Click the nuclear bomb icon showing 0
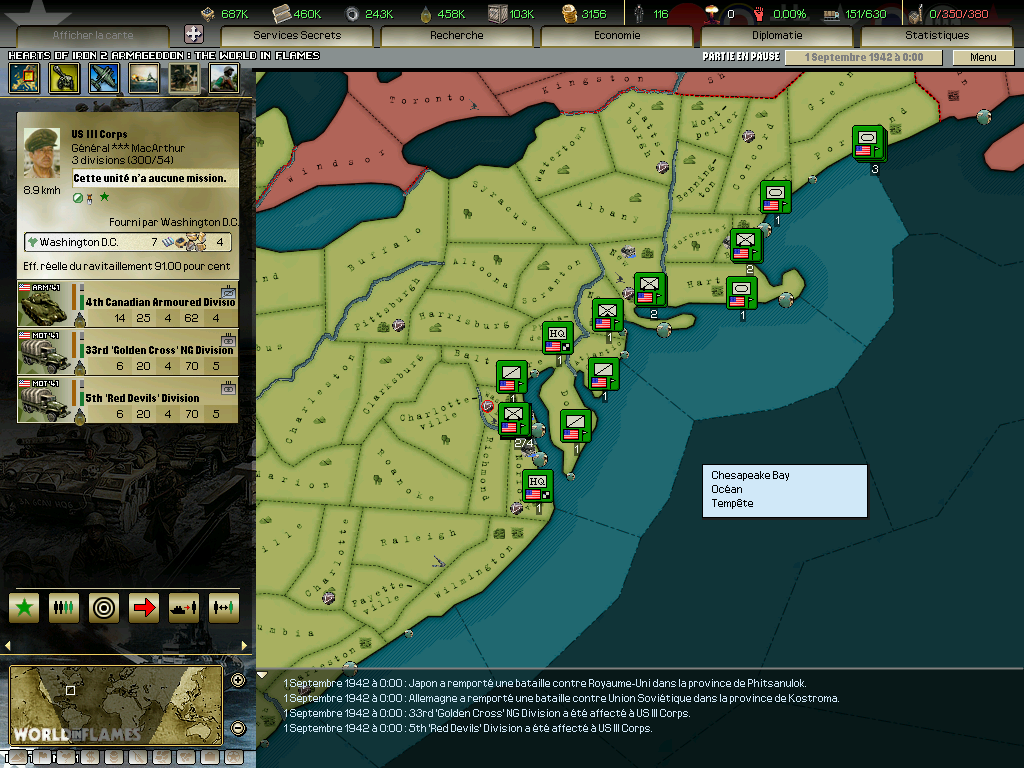The width and height of the screenshot is (1024, 768). pyautogui.click(x=712, y=13)
